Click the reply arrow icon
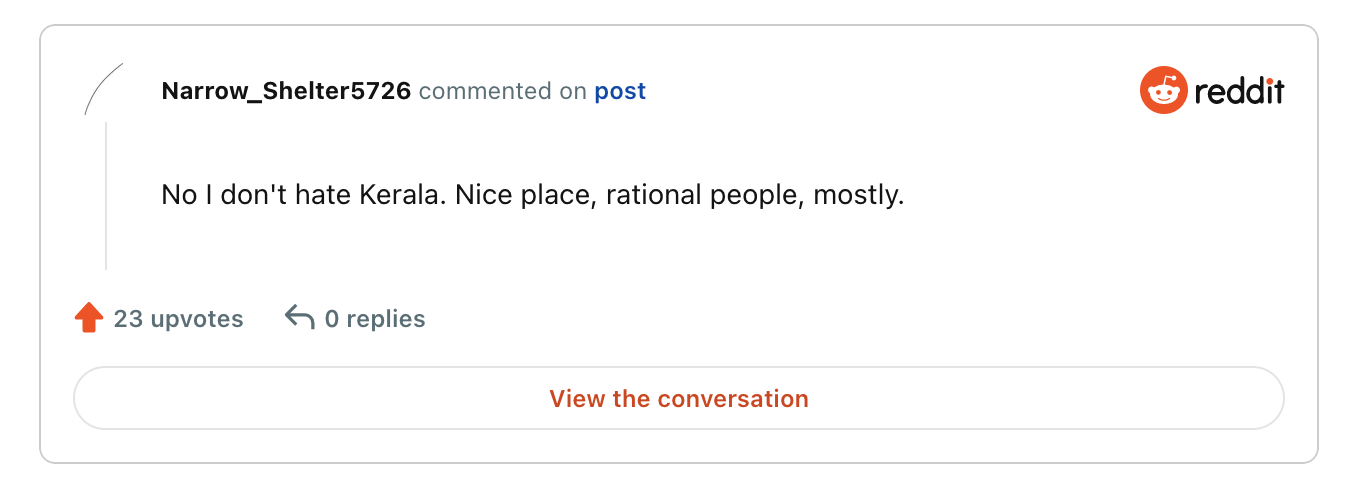The height and width of the screenshot is (488, 1366). pos(300,318)
